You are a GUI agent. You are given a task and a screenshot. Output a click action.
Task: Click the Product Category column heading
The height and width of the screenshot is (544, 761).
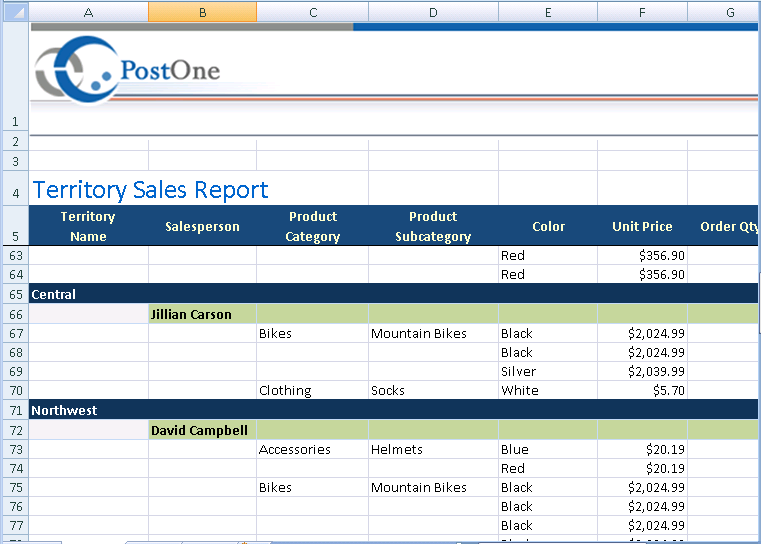point(313,226)
